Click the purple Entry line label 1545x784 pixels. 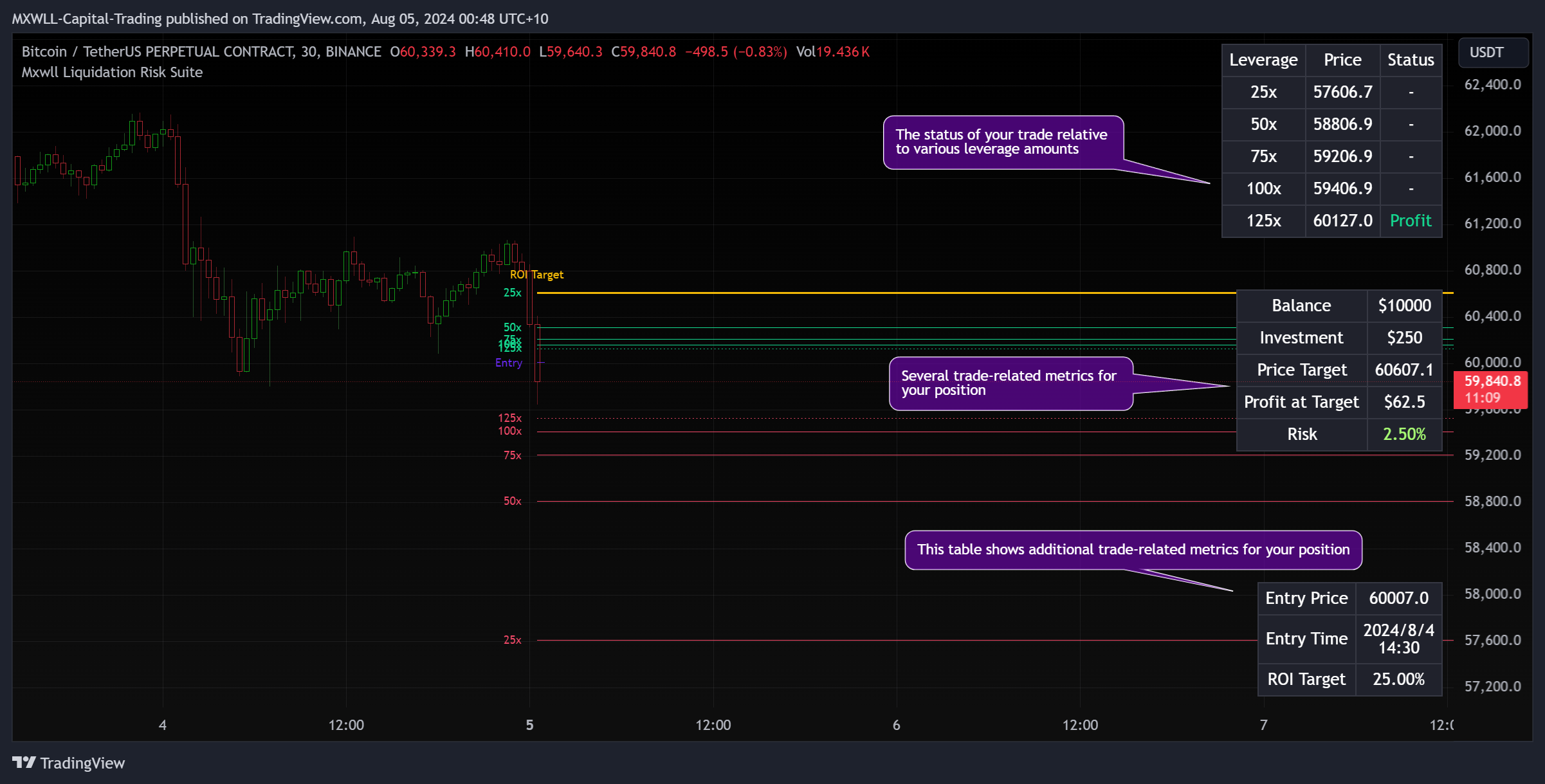508,363
